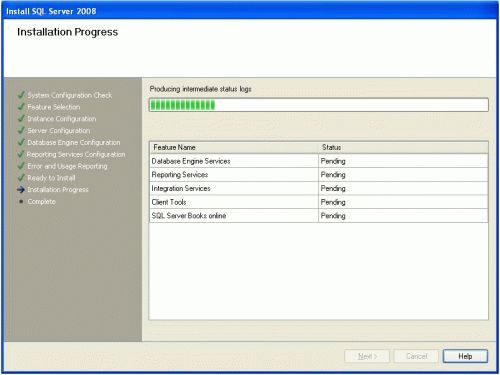Select the Integration Services feature row
Image resolution: width=500 pixels, height=375 pixels.
(x=319, y=188)
